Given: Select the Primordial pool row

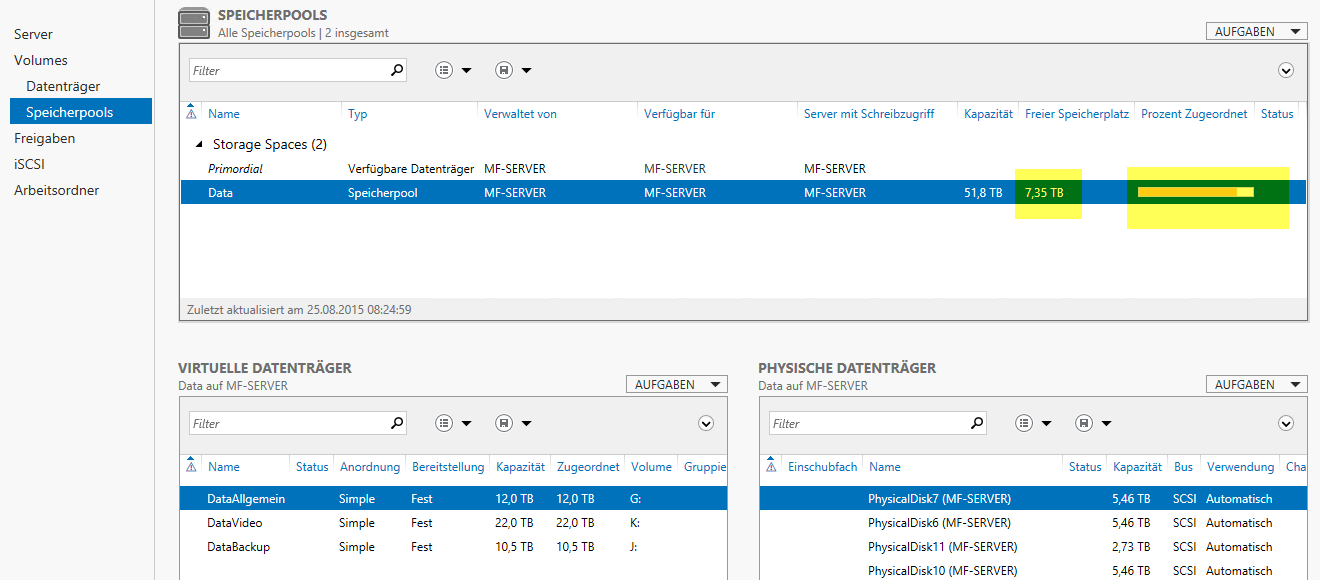Looking at the screenshot, I should point(743,168).
